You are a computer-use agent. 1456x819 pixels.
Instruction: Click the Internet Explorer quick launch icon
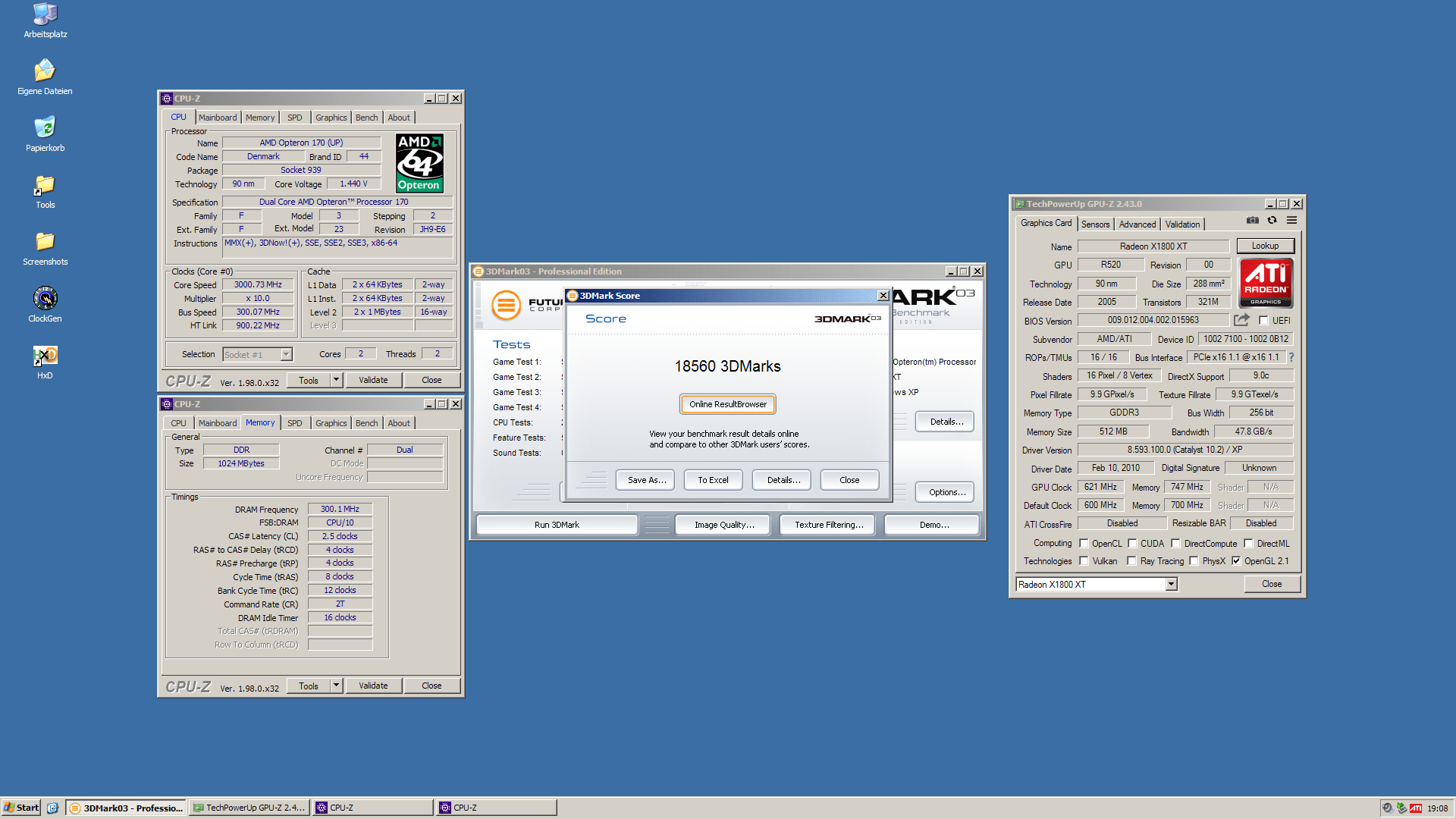(x=52, y=808)
